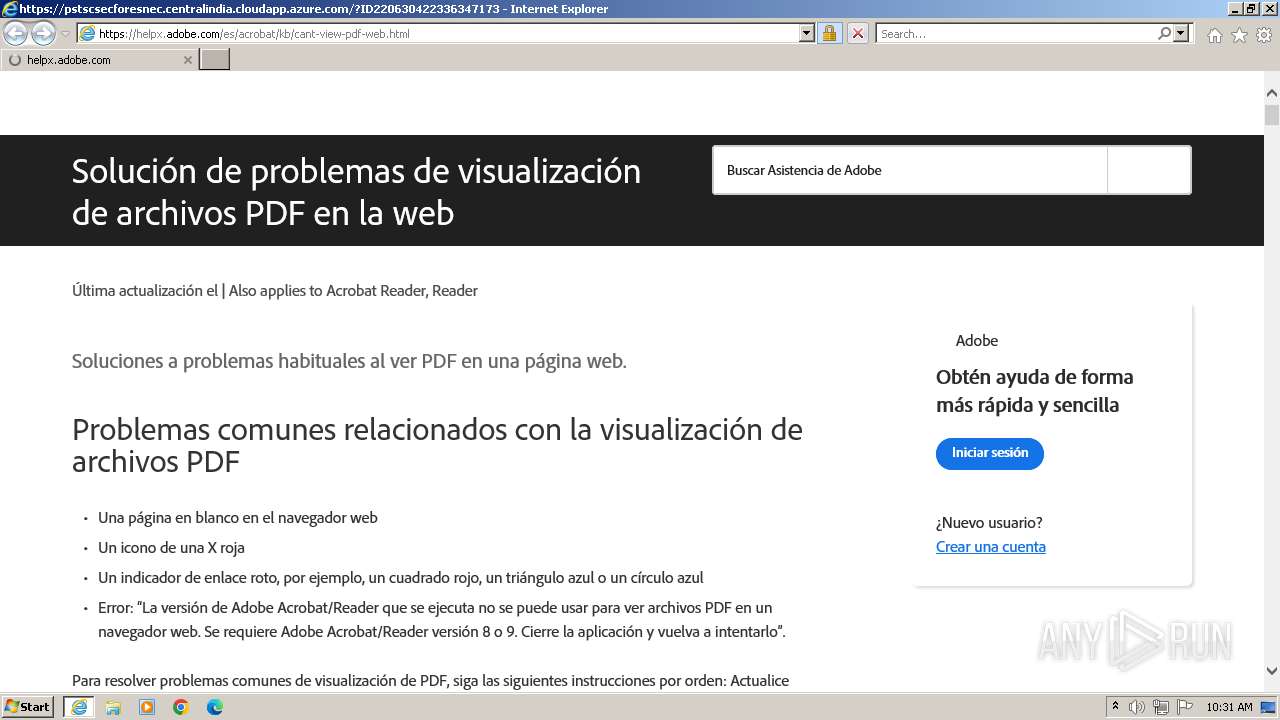The height and width of the screenshot is (720, 1280).
Task: Click the search submit button beside Adobe search
Action: coord(1149,170)
